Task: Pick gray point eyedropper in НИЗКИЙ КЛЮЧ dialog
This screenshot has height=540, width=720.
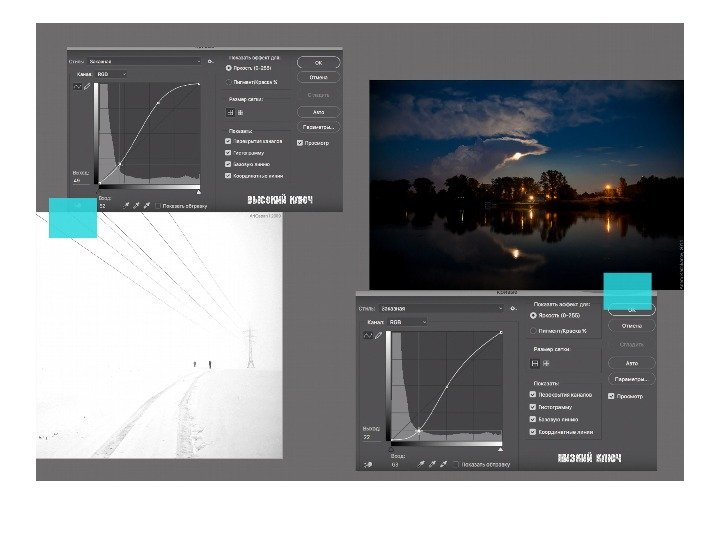Action: 432,464
